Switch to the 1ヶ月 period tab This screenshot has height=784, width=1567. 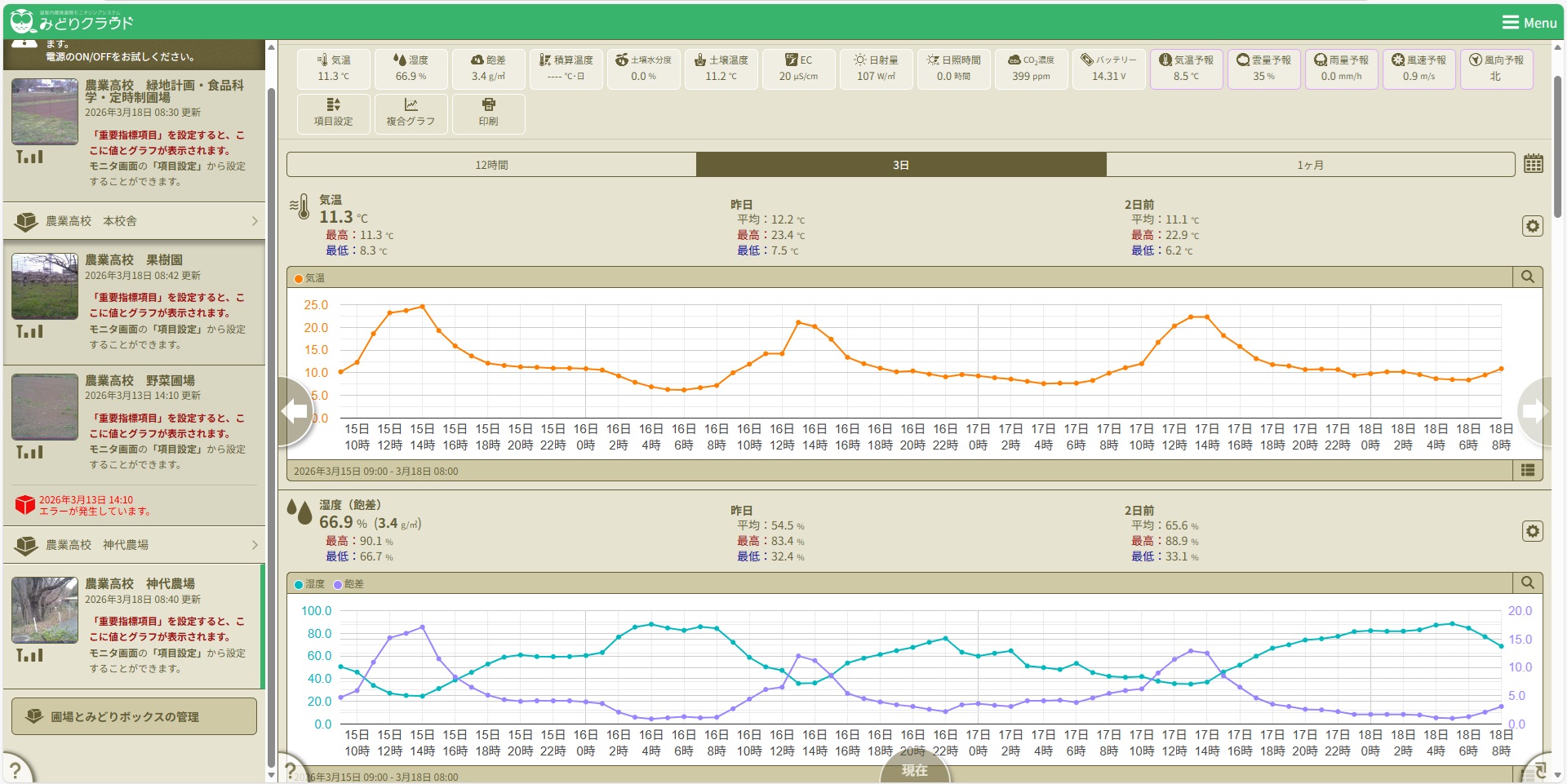point(1310,165)
